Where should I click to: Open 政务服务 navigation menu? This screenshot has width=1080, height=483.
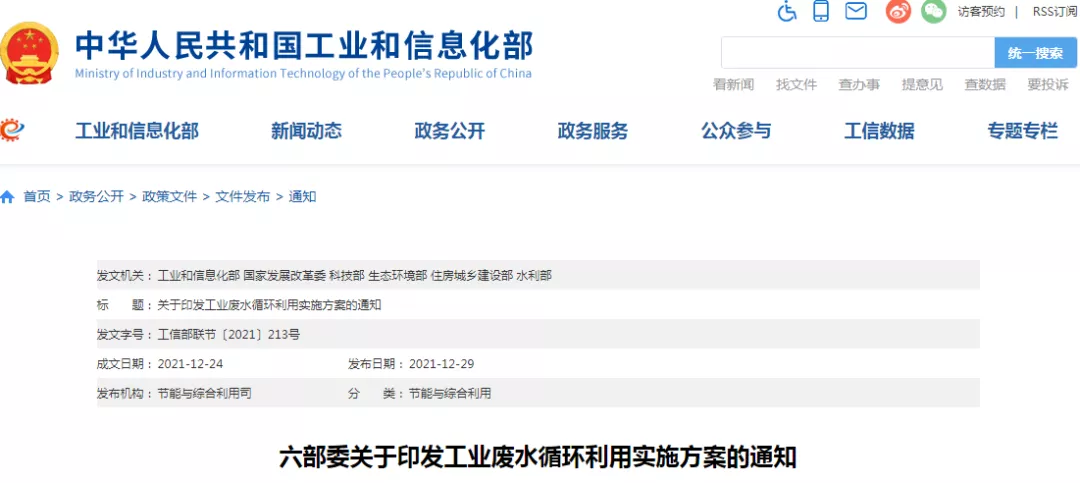[593, 130]
